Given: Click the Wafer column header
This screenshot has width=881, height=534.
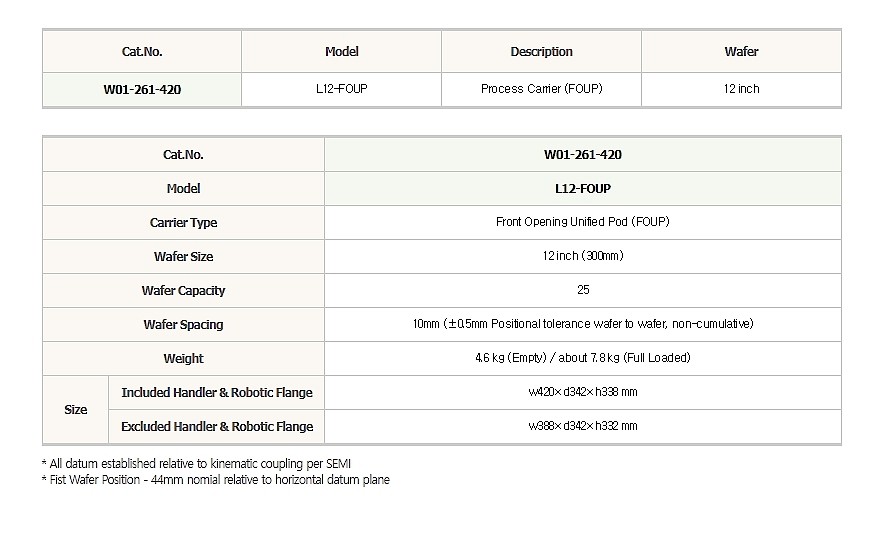Looking at the screenshot, I should (x=741, y=52).
